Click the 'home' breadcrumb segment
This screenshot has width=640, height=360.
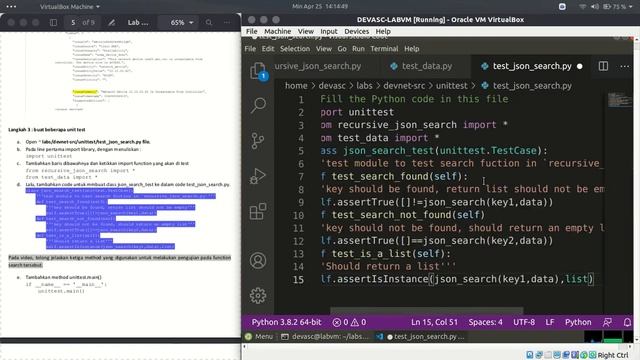pyautogui.click(x=296, y=86)
